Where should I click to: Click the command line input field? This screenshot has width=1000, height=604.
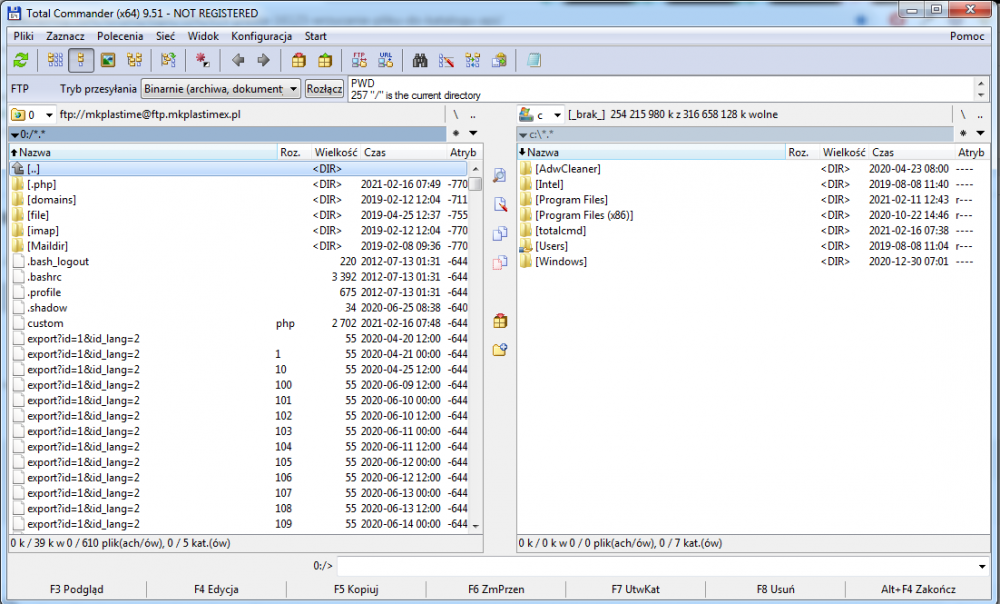tap(656, 566)
